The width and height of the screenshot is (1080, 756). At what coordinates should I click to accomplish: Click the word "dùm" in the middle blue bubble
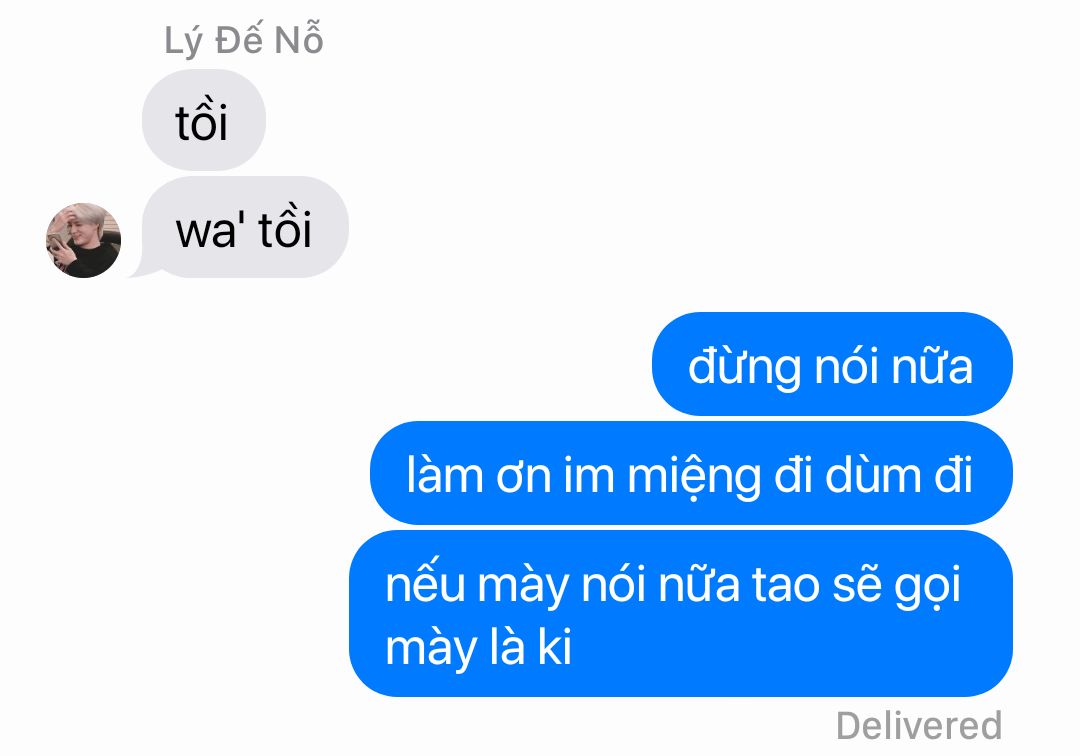872,474
